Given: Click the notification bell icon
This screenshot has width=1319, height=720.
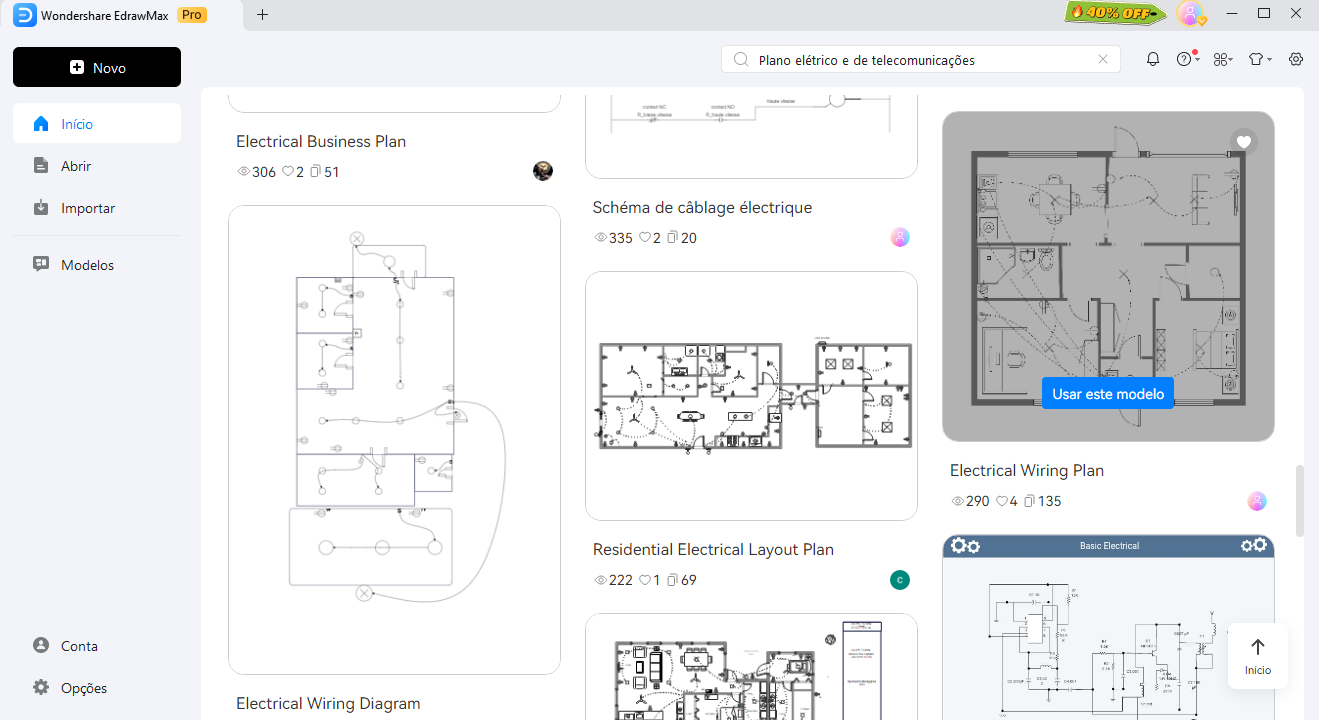Looking at the screenshot, I should coord(1153,60).
